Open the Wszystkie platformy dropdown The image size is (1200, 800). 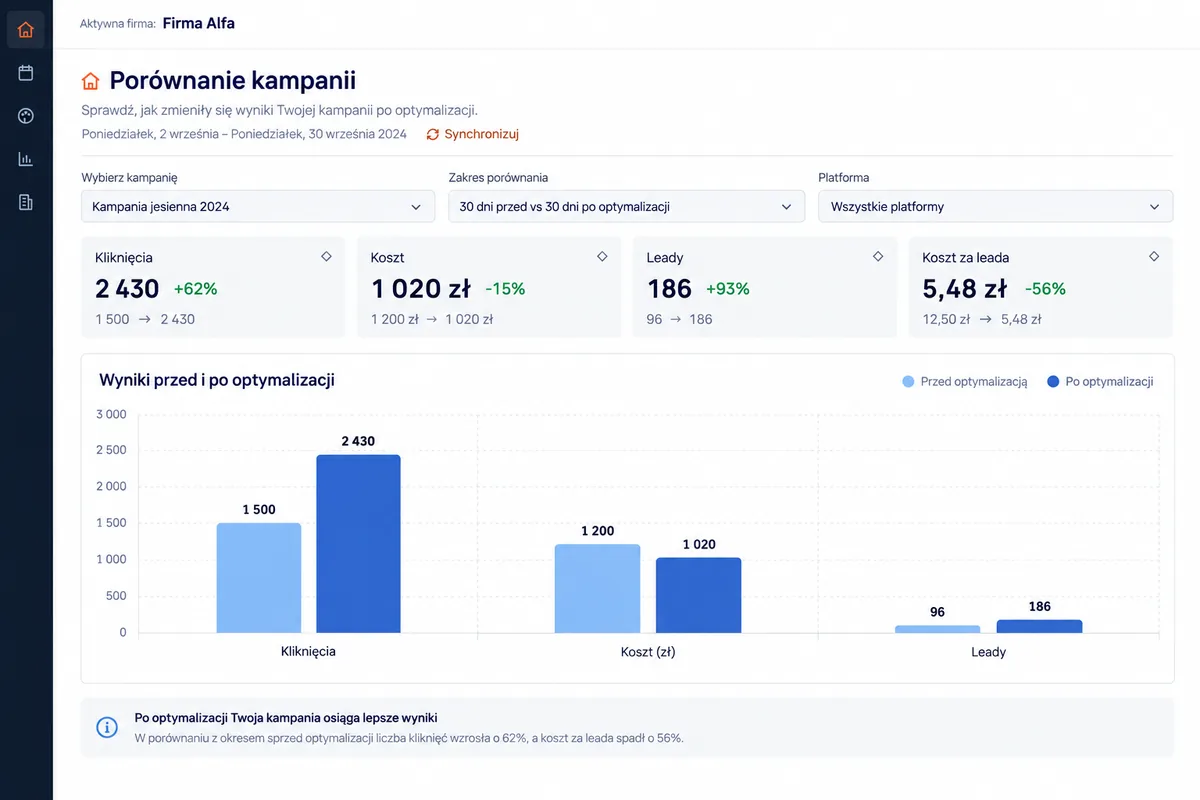pyautogui.click(x=995, y=207)
